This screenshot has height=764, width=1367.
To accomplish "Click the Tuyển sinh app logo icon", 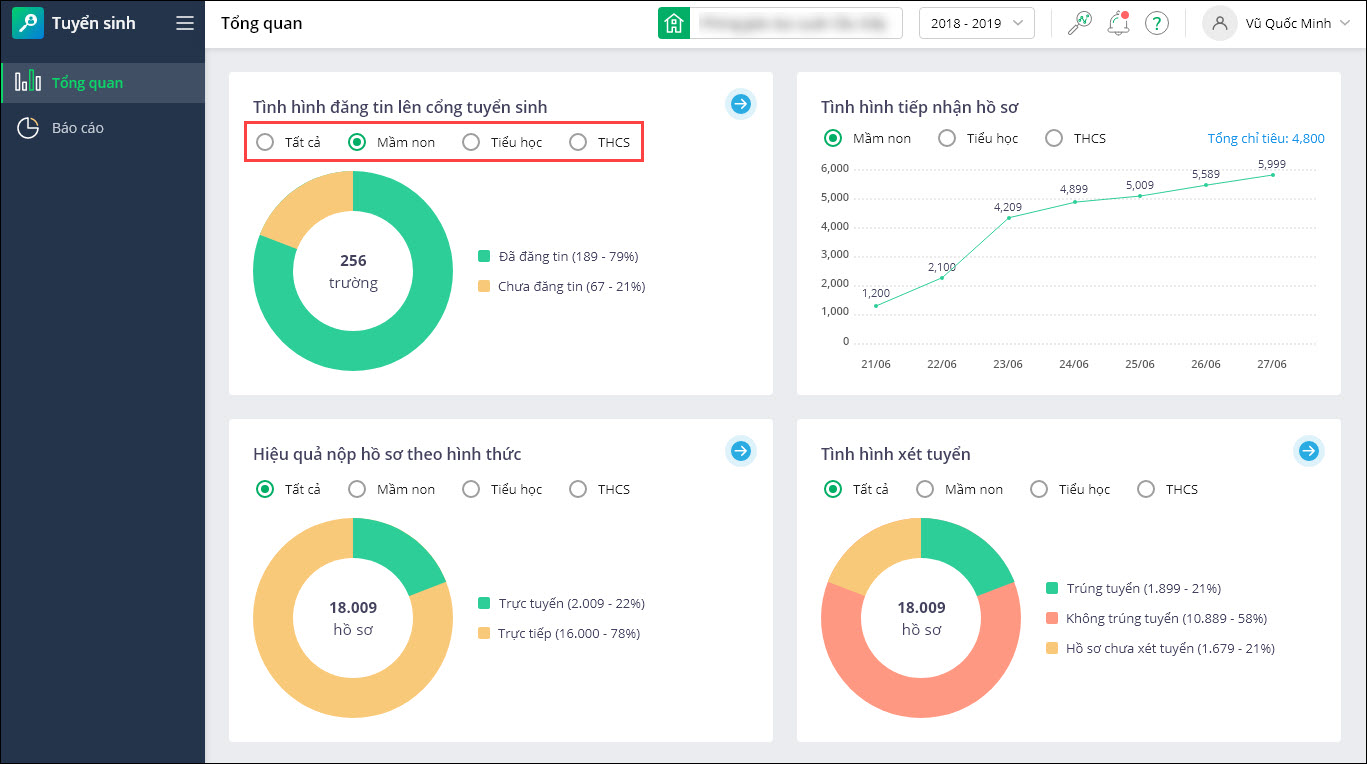I will coord(27,23).
